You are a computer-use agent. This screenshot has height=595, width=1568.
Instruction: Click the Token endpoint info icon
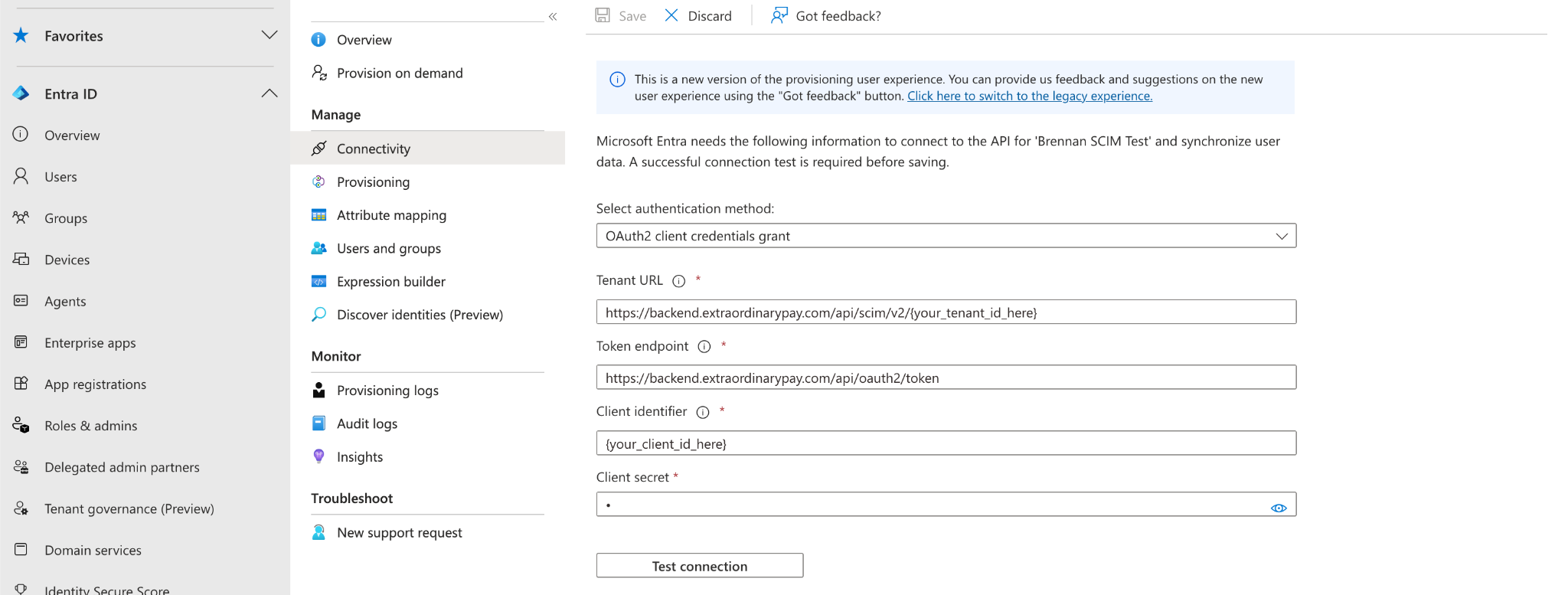704,347
